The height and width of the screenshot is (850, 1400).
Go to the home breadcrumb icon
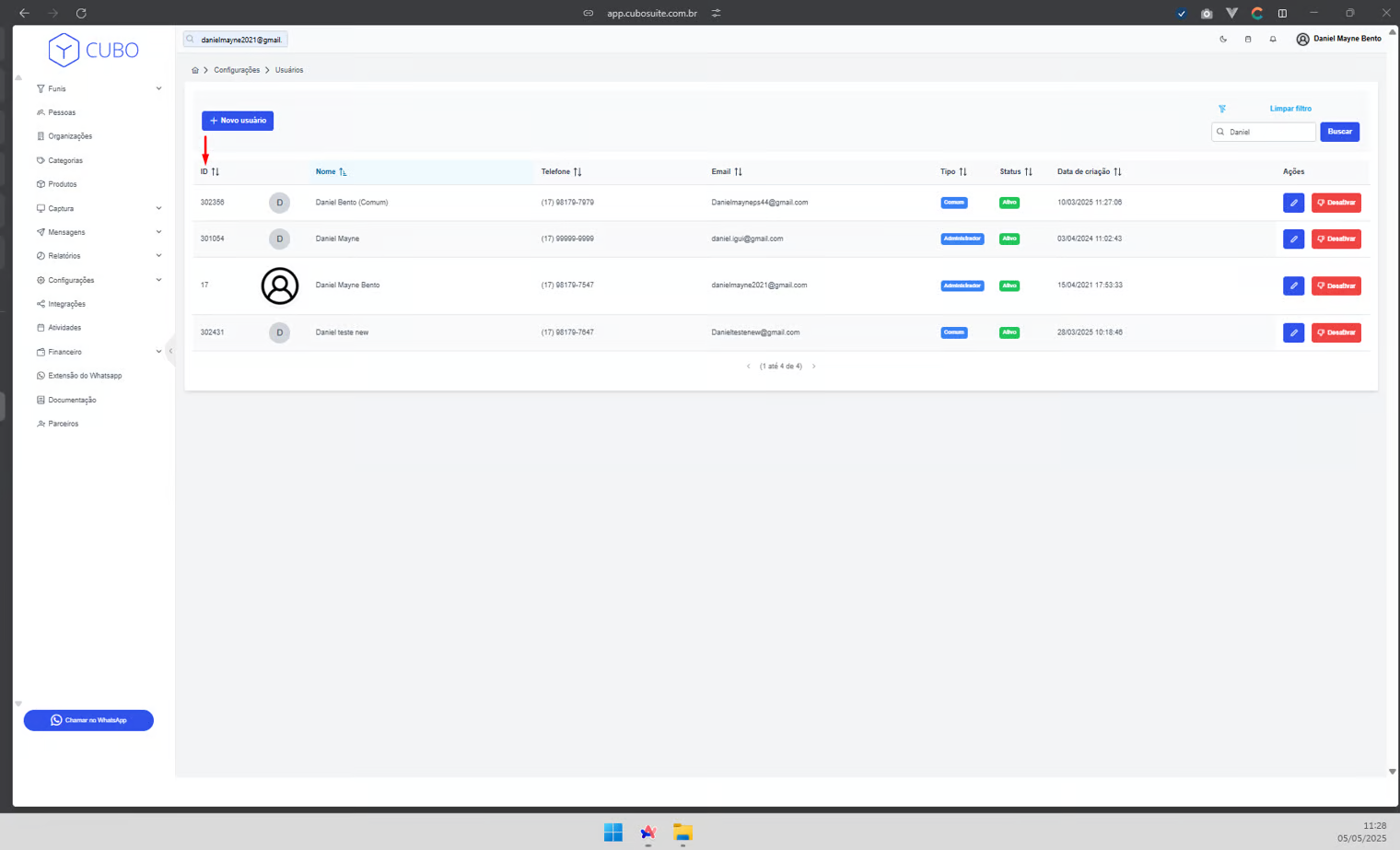tap(195, 70)
